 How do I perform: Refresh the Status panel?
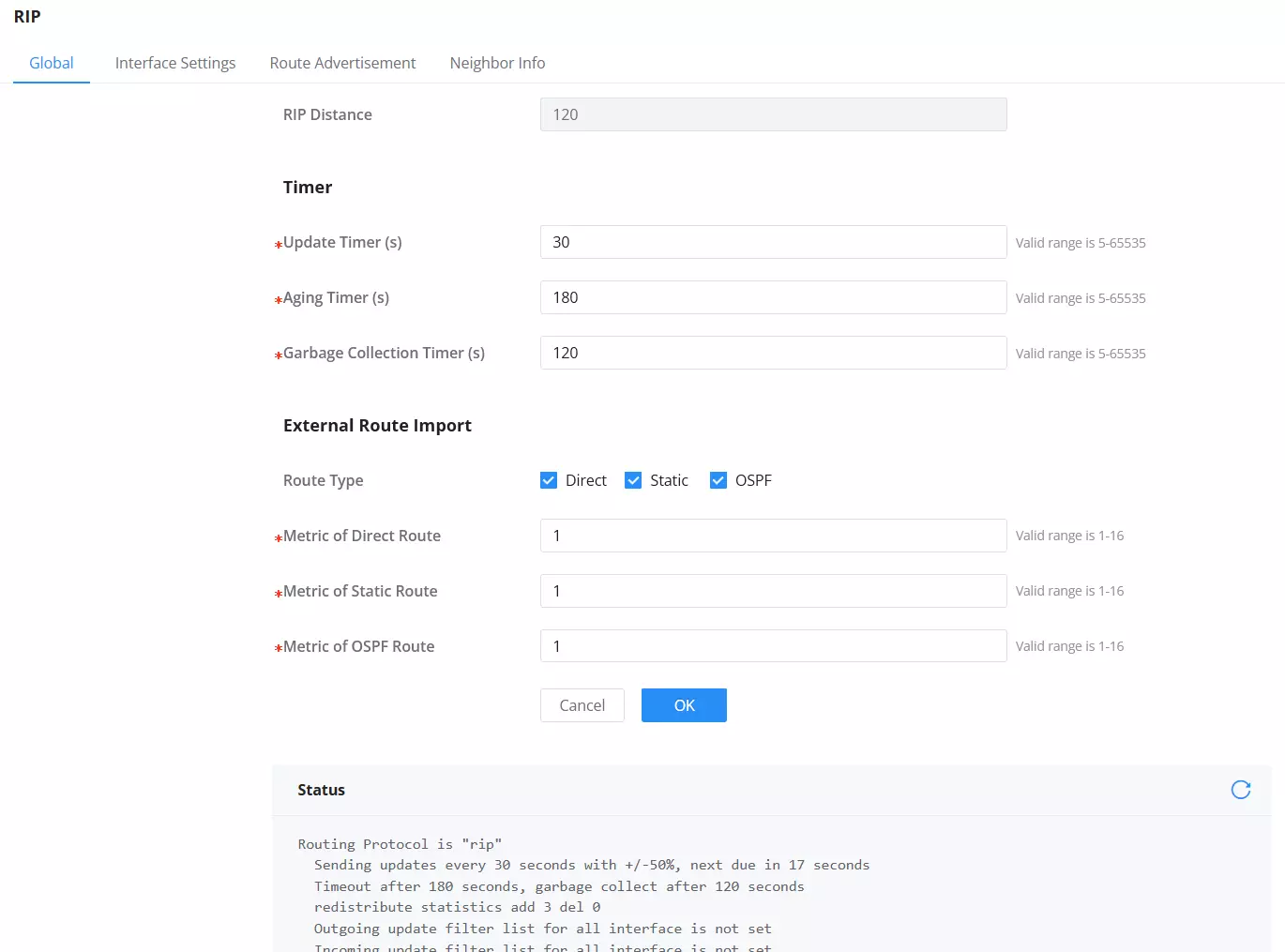[x=1240, y=790]
